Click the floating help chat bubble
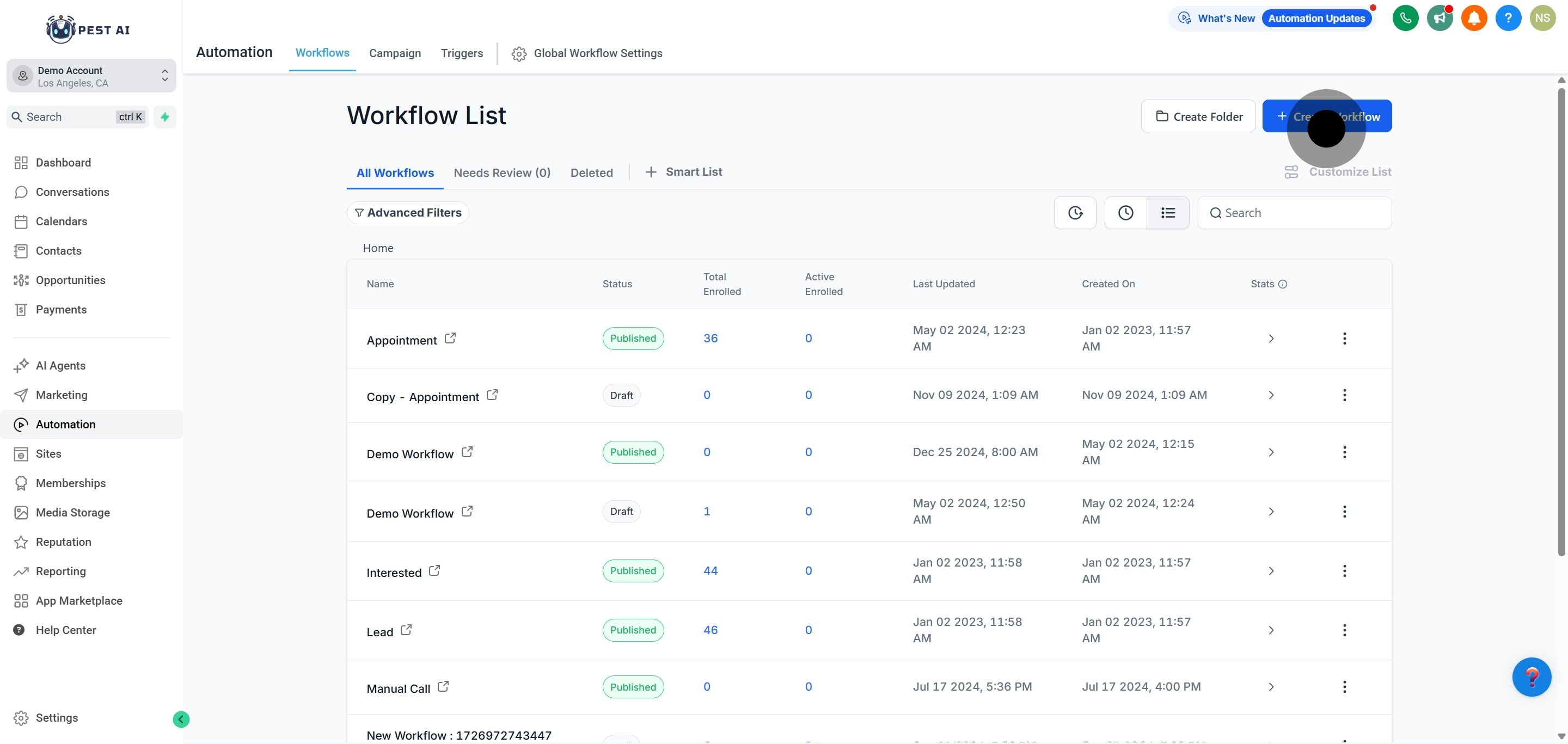 (x=1532, y=677)
